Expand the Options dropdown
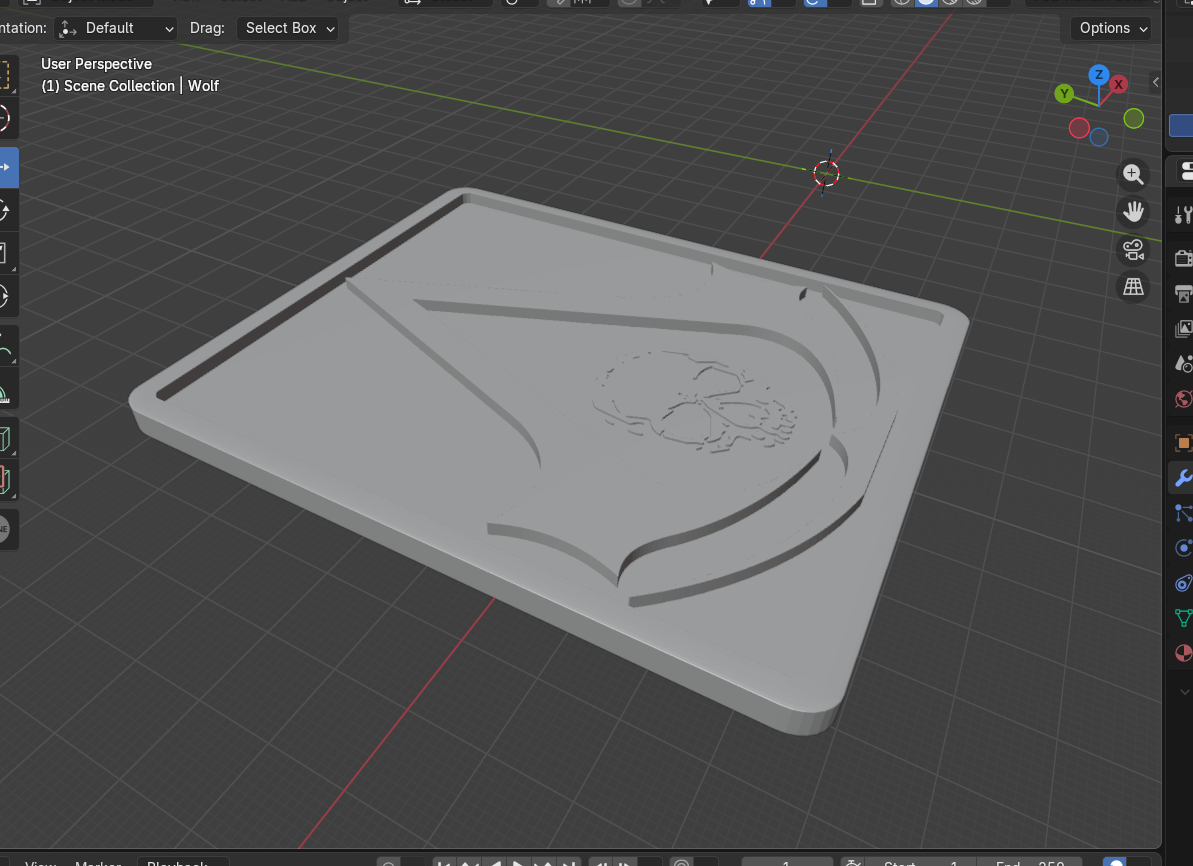Image resolution: width=1193 pixels, height=866 pixels. click(x=1112, y=28)
